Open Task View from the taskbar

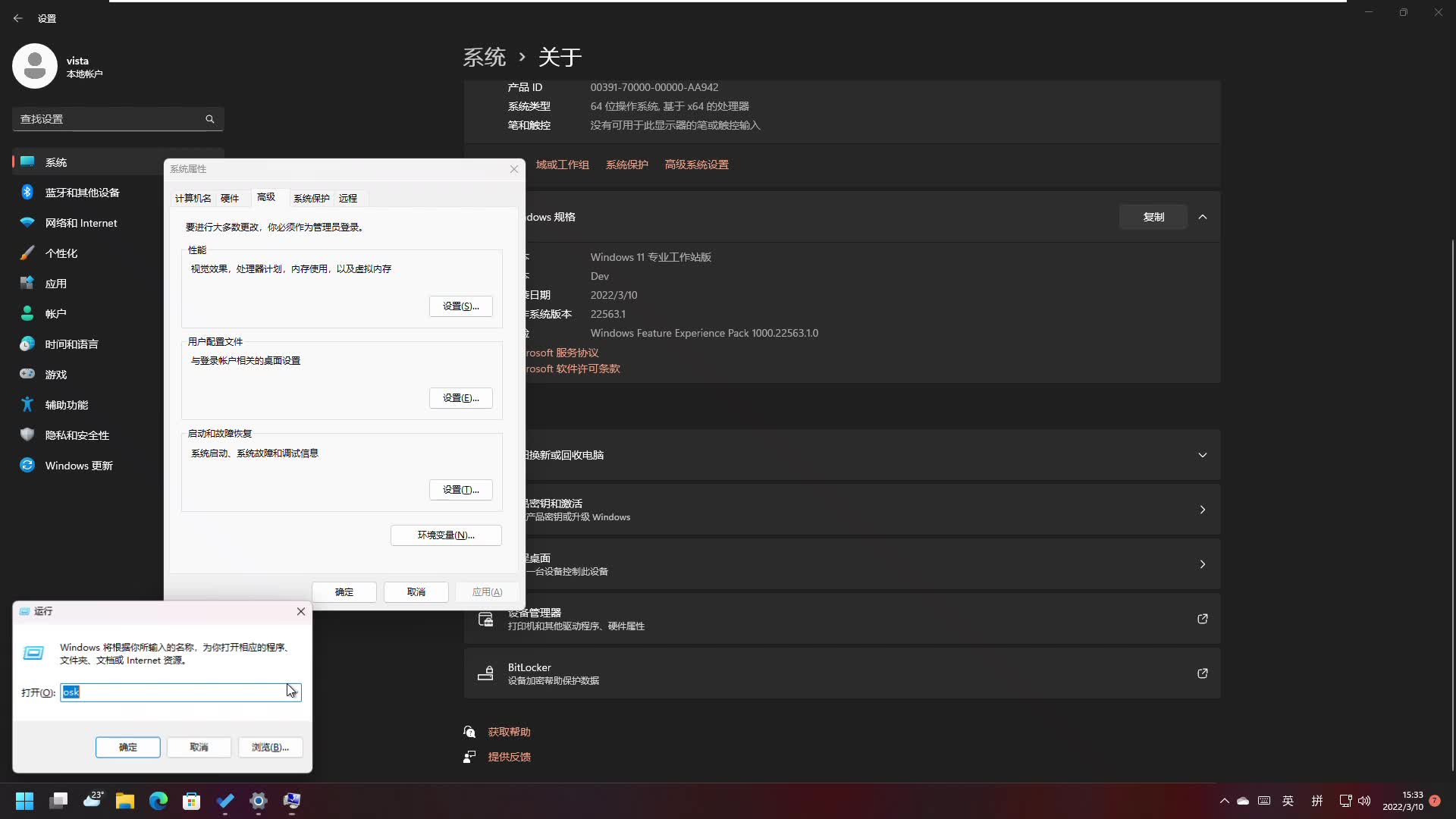click(58, 801)
